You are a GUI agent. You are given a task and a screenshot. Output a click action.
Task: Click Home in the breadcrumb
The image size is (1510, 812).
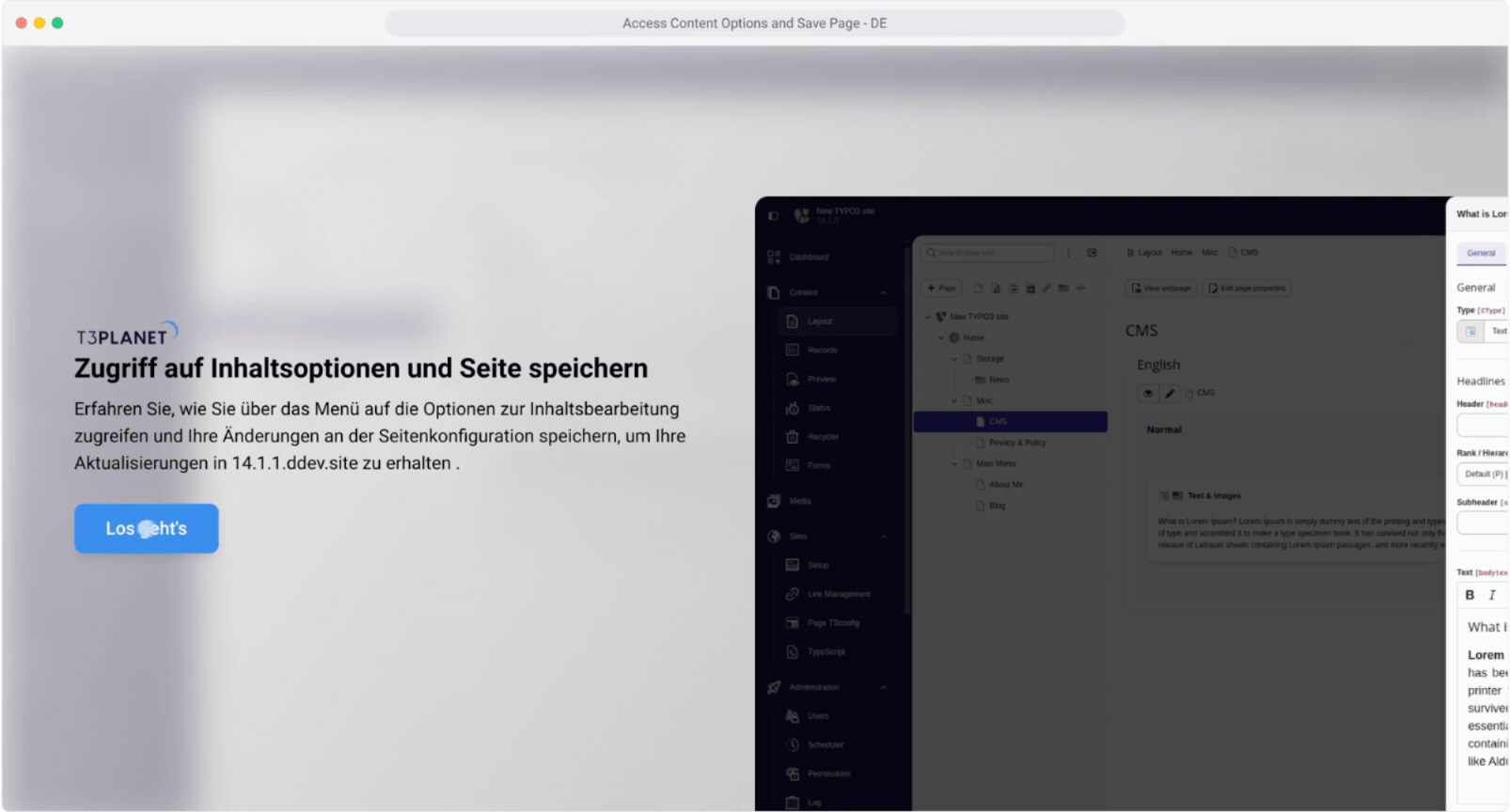click(x=1182, y=253)
